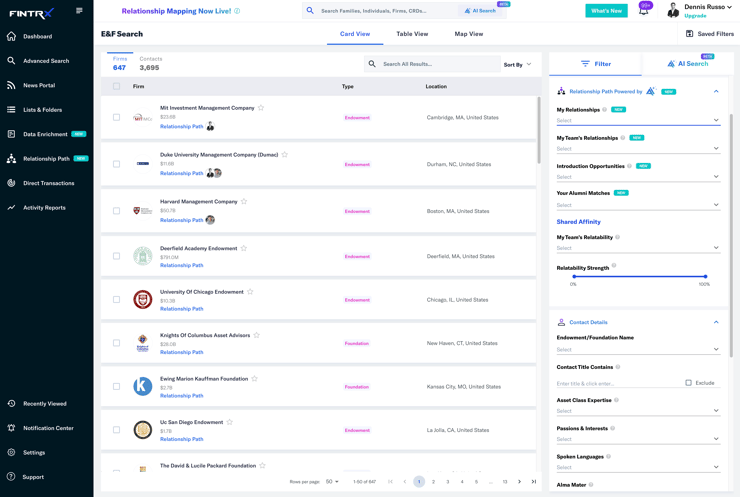Screen dimensions: 740x497
Task: Click right handle of Relatability Strength slider
Action: (x=705, y=277)
